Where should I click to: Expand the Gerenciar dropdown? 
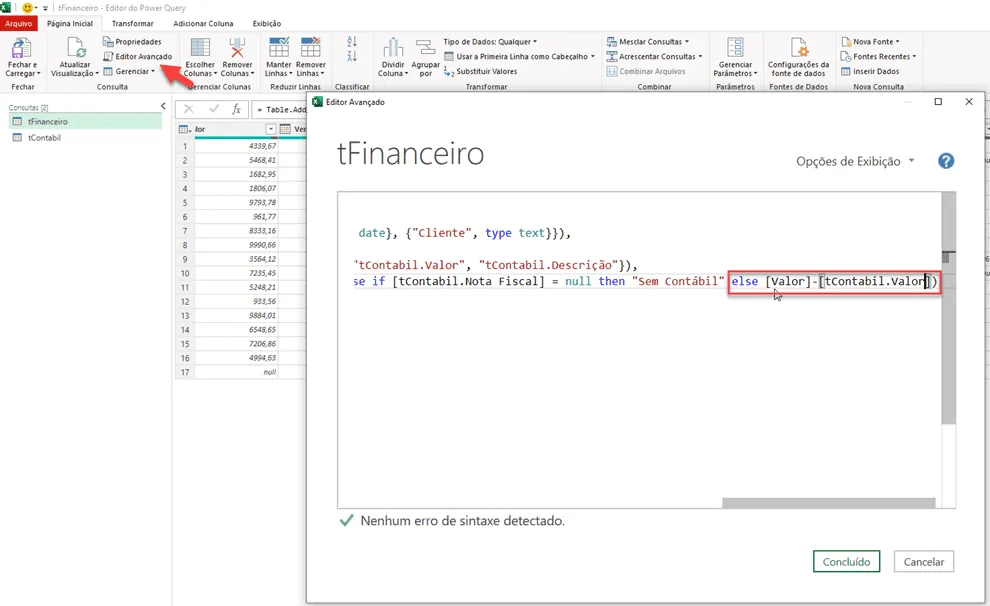129,71
